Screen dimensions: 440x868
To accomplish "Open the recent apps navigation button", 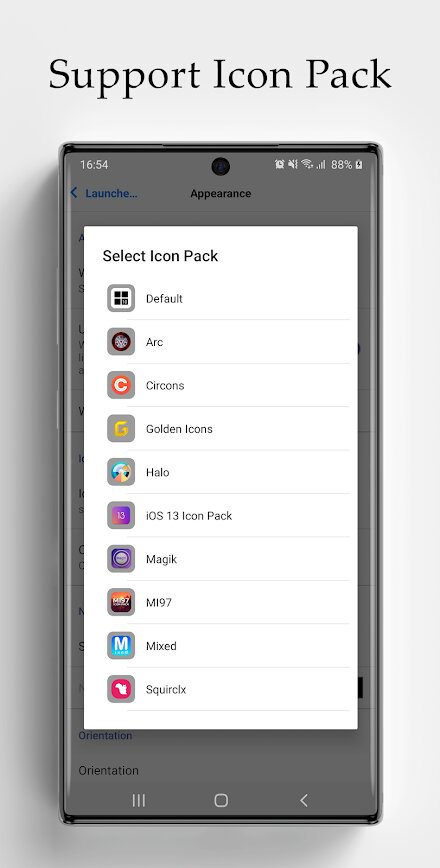I will 138,800.
